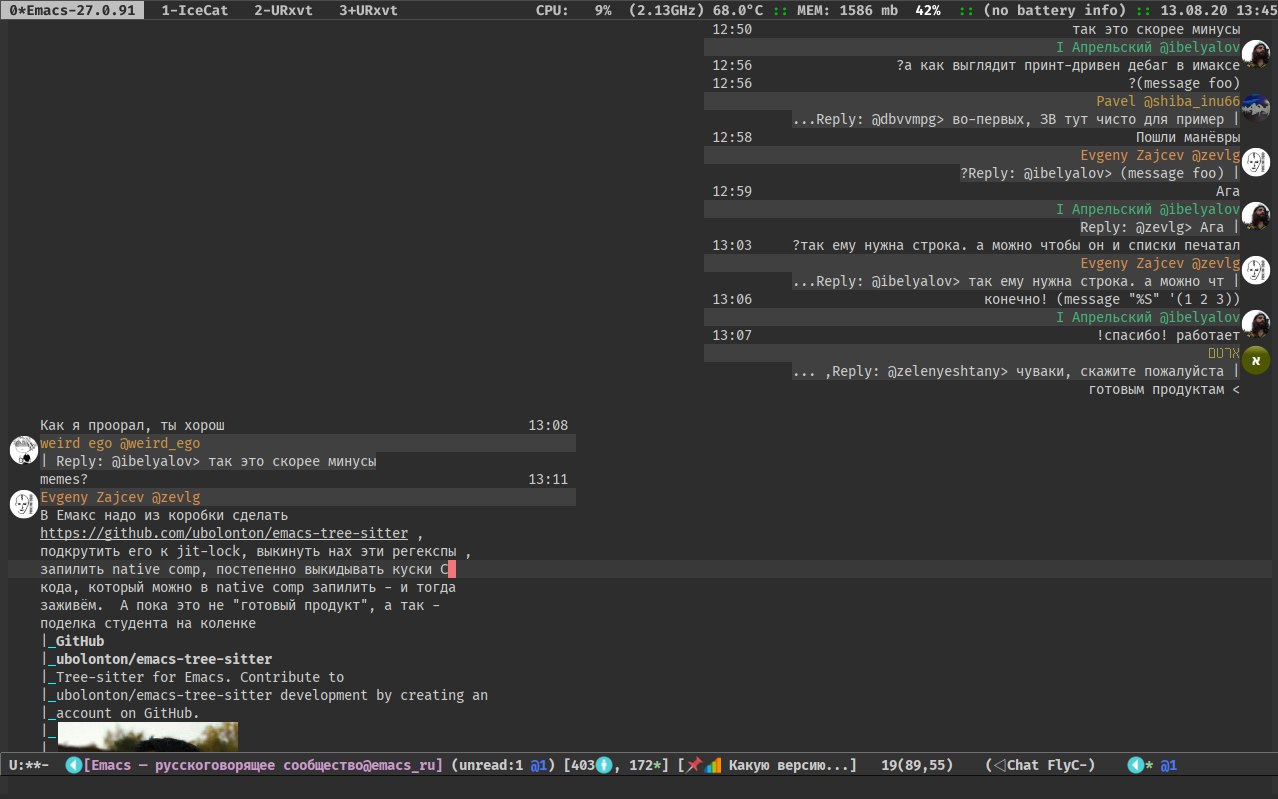Click the _GitHub site name in preview

pyautogui.click(x=80, y=641)
